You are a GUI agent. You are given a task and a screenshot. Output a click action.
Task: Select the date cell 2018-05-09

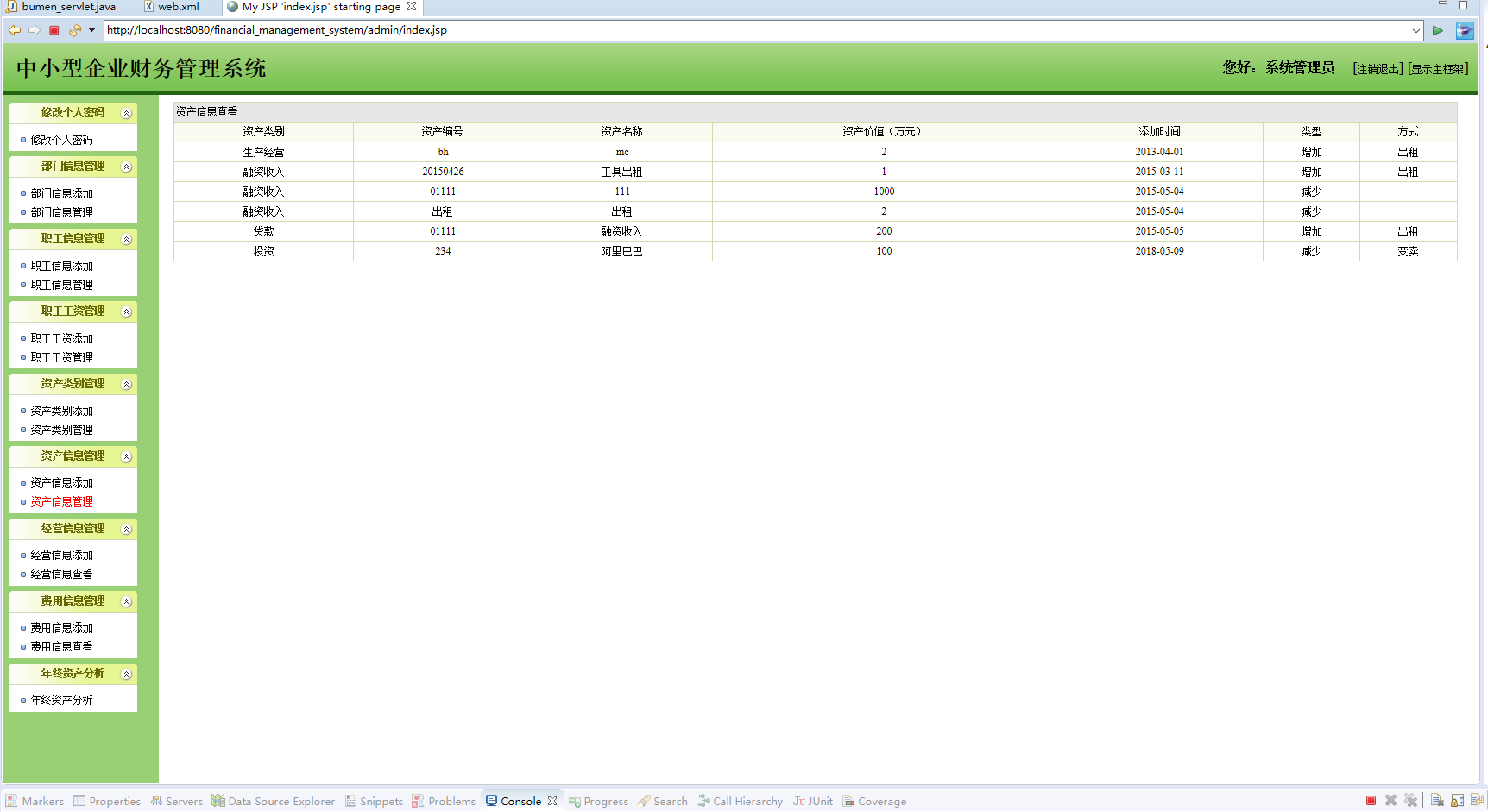pyautogui.click(x=1159, y=251)
